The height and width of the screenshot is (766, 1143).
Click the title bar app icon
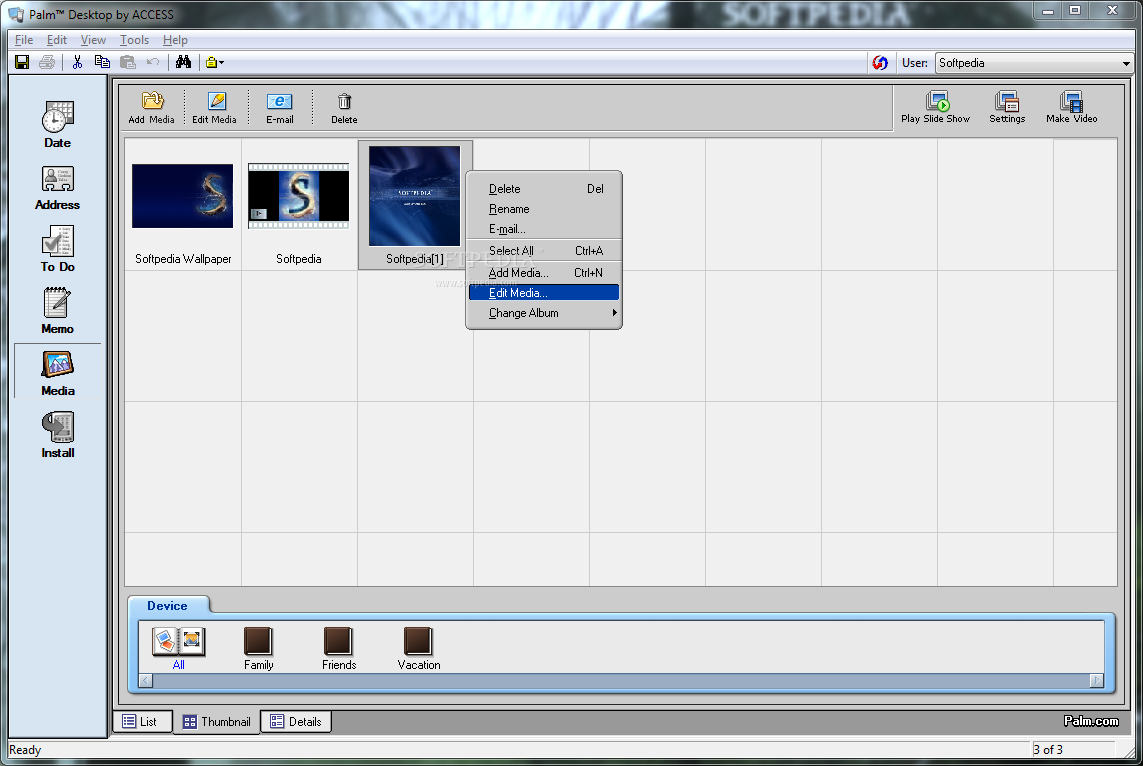coord(15,14)
